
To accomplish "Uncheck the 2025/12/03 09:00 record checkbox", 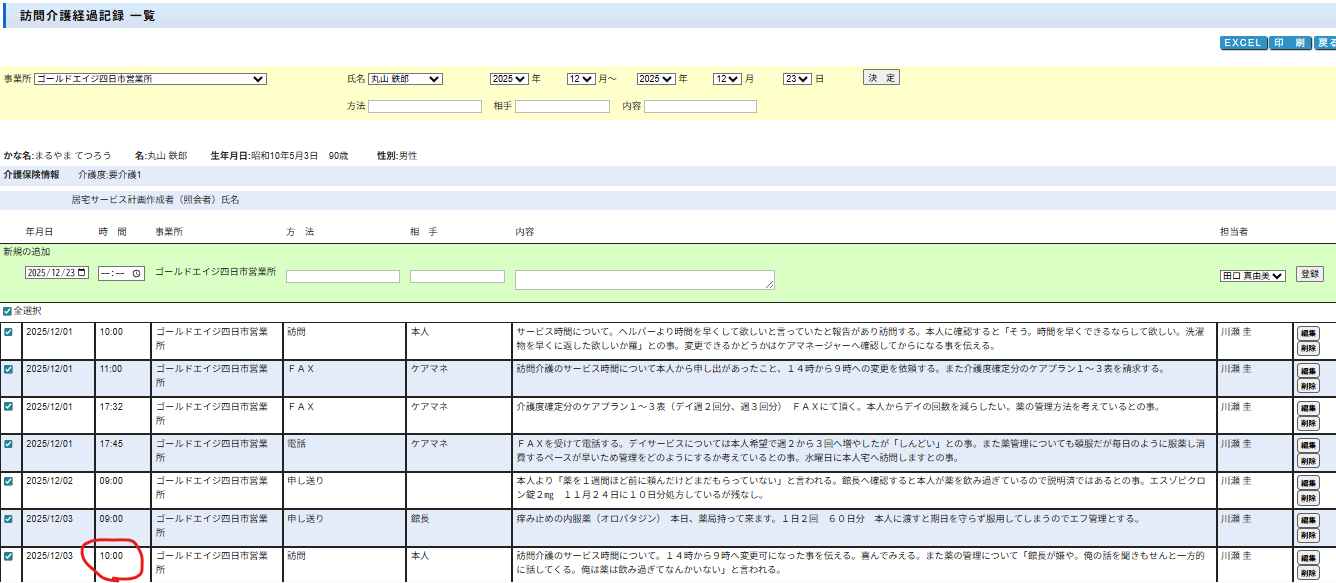I will tap(9, 518).
